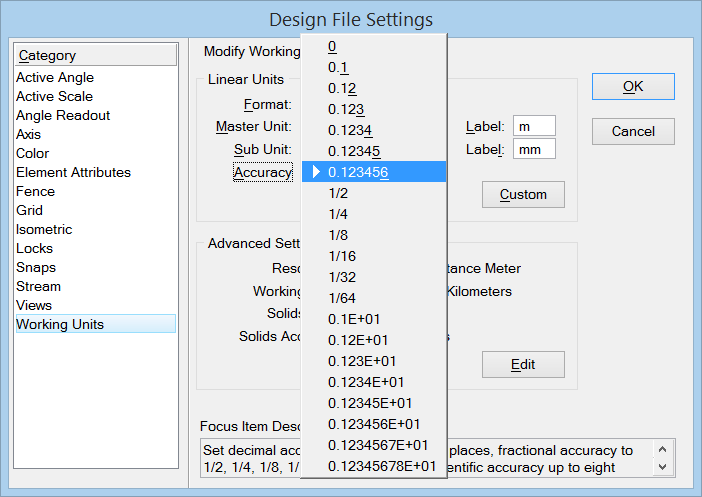This screenshot has height=497, width=702.
Task: Click the Sub Unit label field containing mm
Action: 534,149
